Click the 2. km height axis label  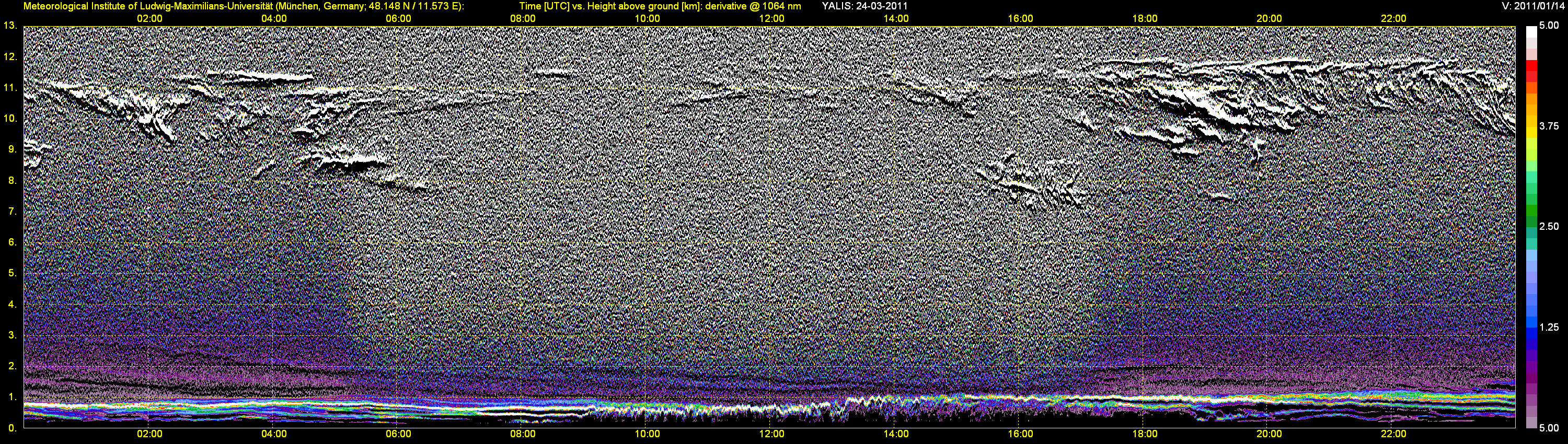point(11,366)
